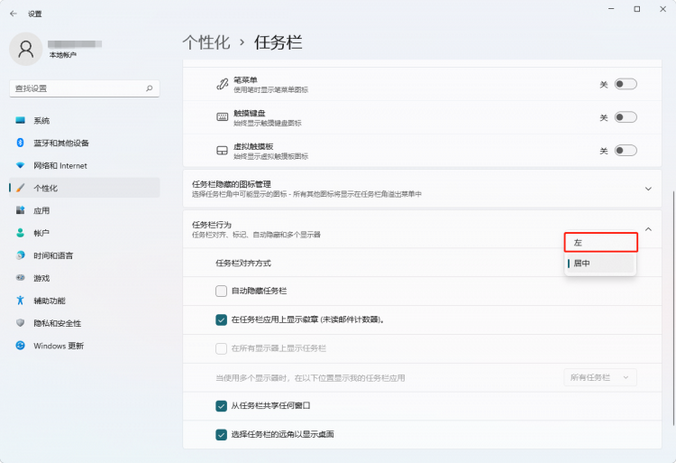The width and height of the screenshot is (676, 463).
Task: Open 时间和语言 sidebar item
Action: (84, 255)
